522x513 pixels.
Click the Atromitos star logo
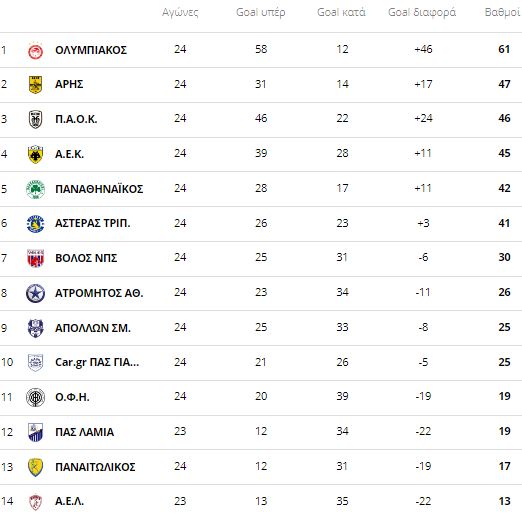[x=35, y=293]
